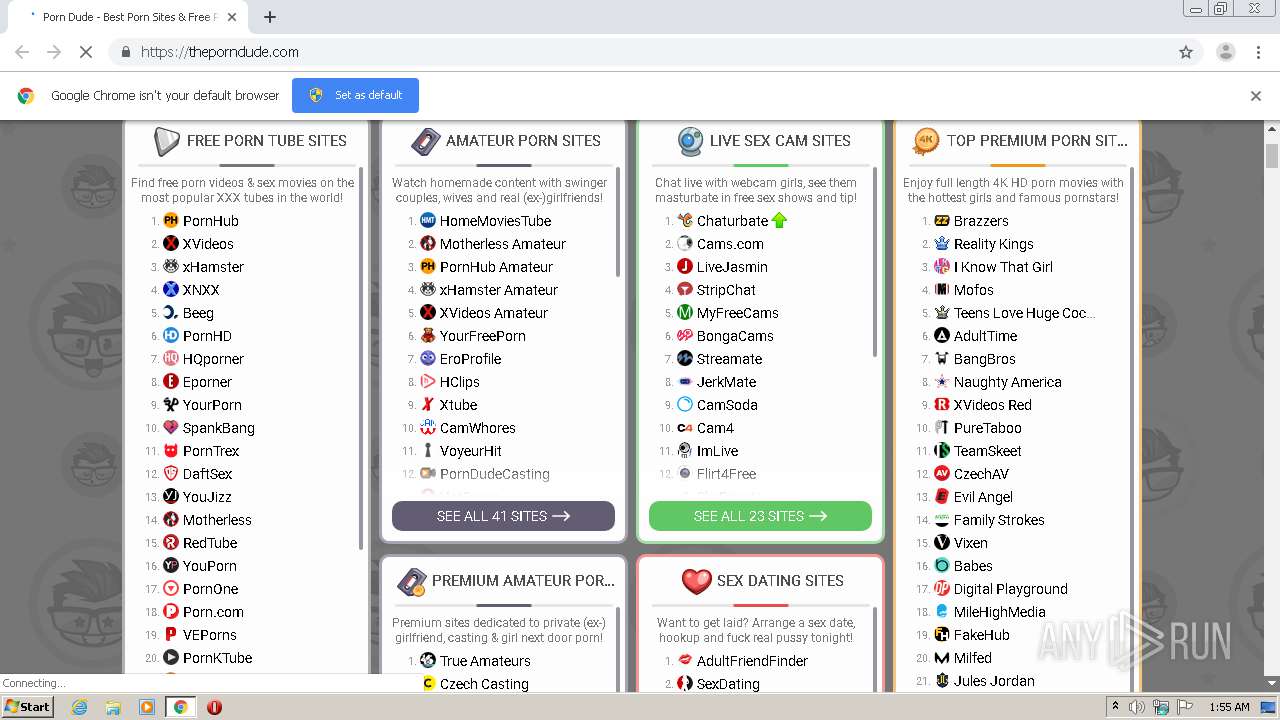Click the MyFreeCams favicon
The image size is (1280, 720).
click(x=685, y=313)
